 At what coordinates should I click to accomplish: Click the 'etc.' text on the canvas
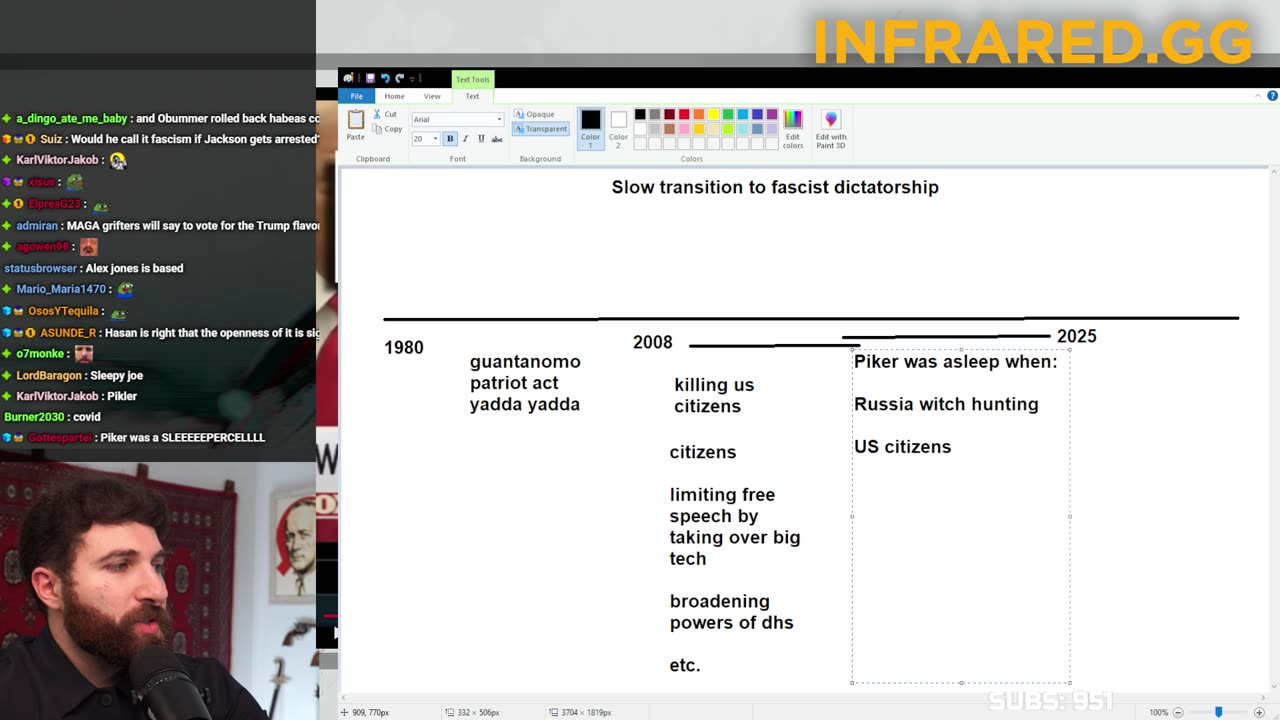coord(685,665)
